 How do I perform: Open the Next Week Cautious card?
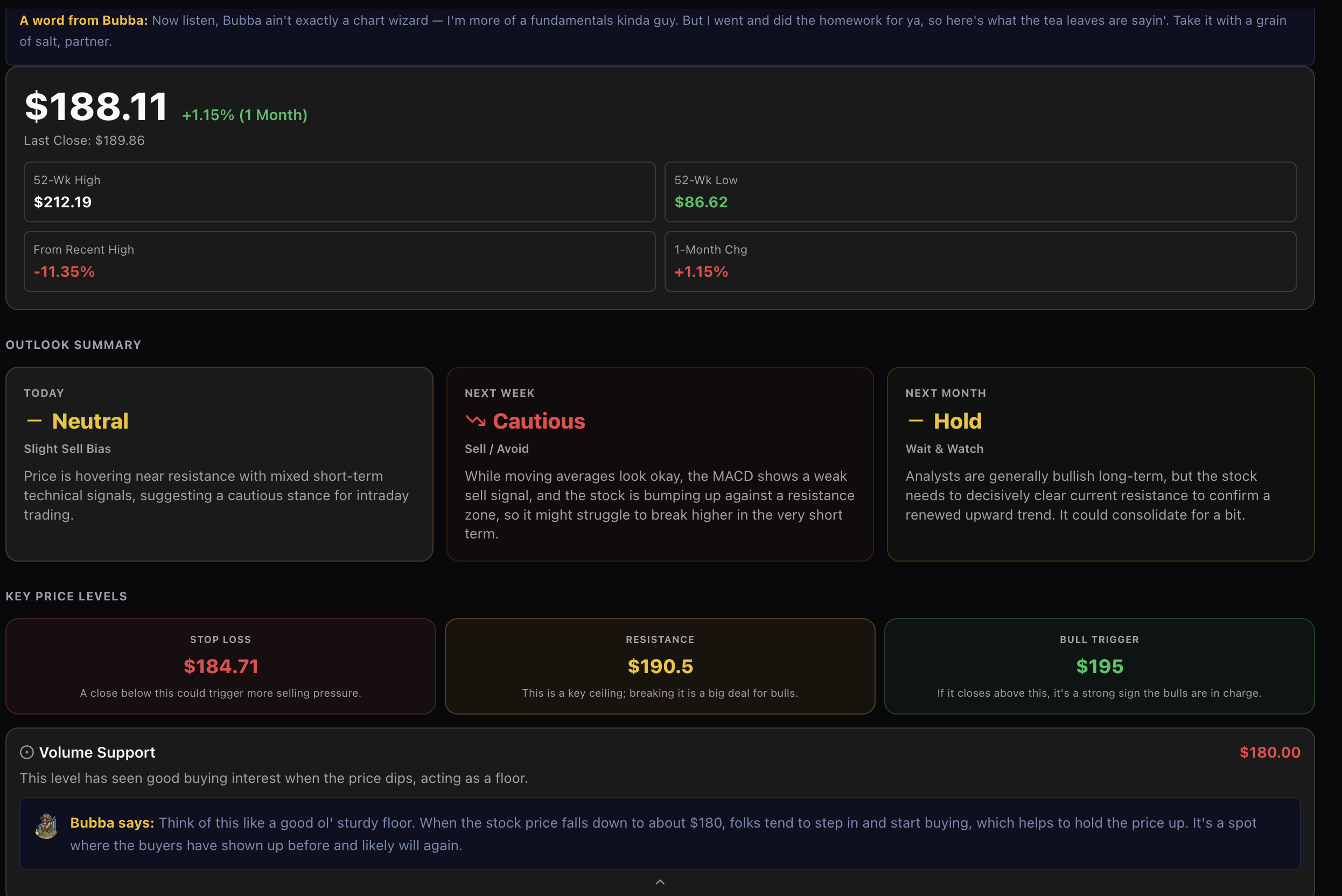click(x=660, y=464)
